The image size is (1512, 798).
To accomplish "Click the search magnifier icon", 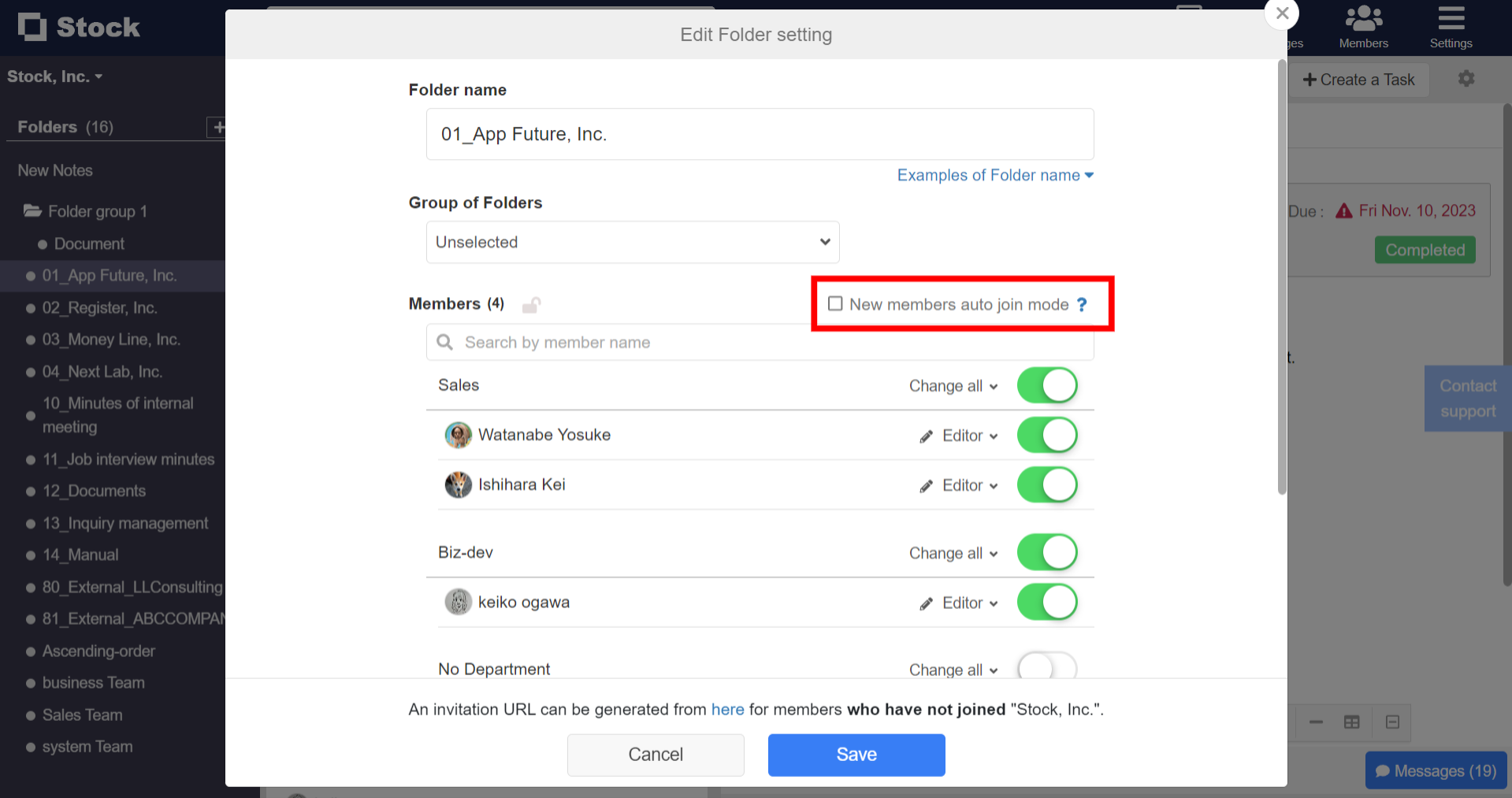I will point(445,343).
